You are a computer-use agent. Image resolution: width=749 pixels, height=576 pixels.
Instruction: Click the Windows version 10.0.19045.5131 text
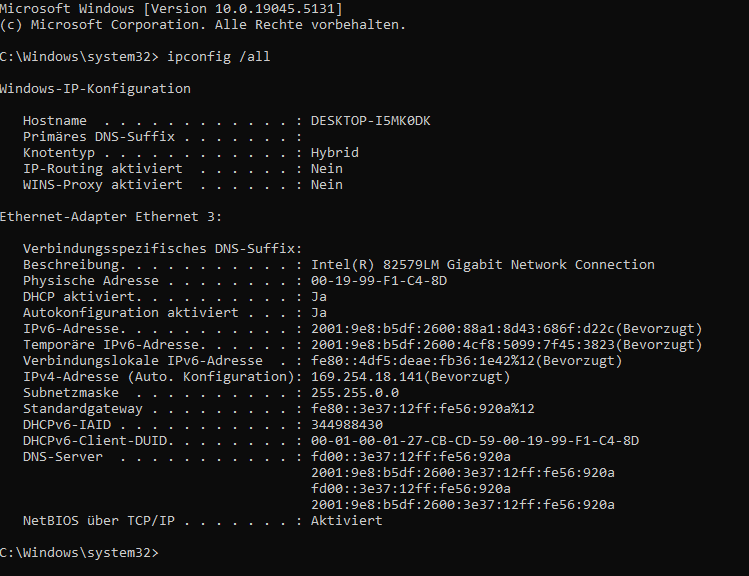pyautogui.click(x=278, y=9)
